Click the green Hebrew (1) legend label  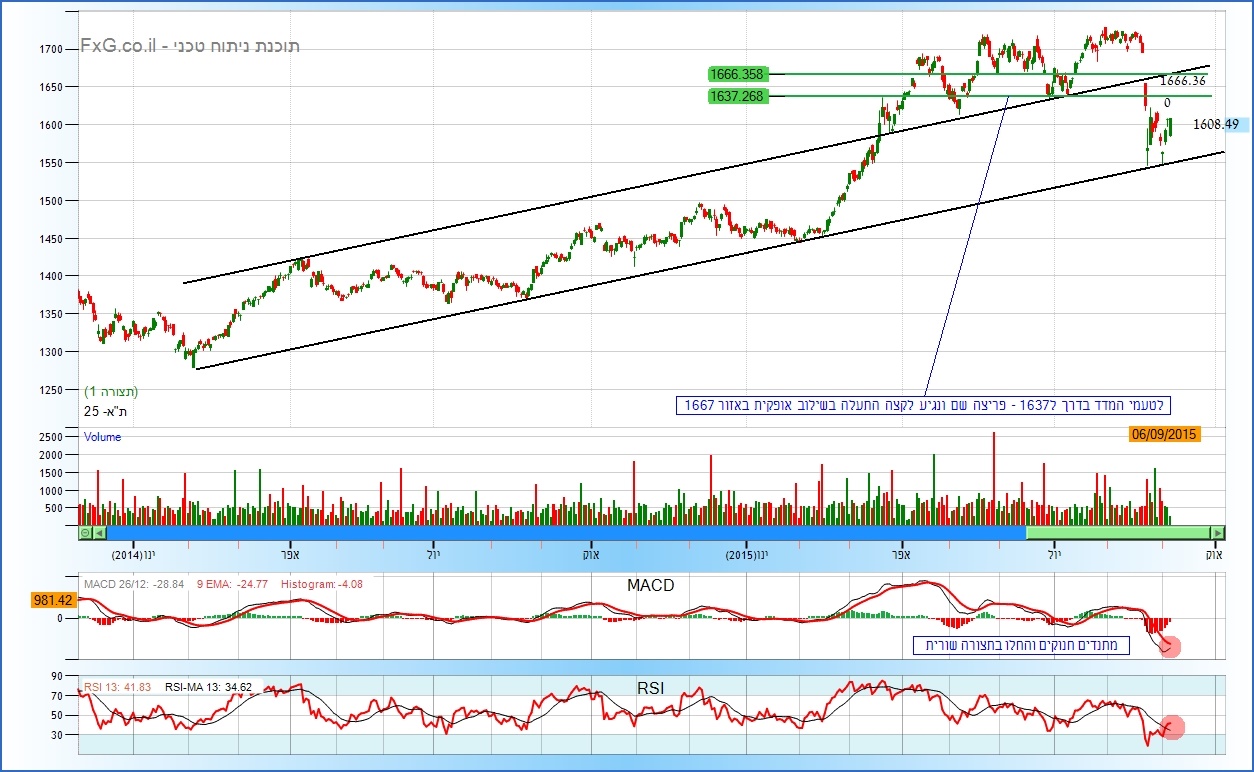click(111, 390)
